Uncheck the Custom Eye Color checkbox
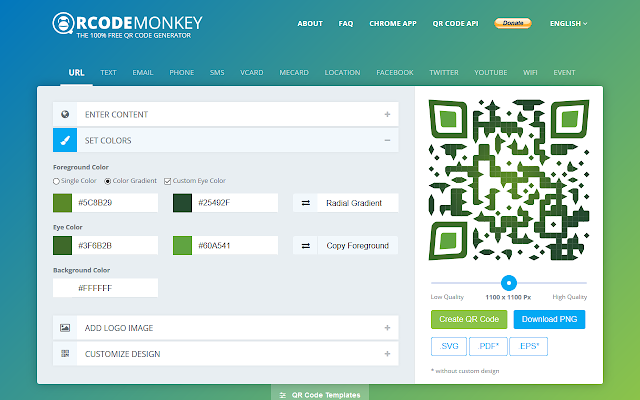Screen dimensions: 640x400 [x=167, y=181]
